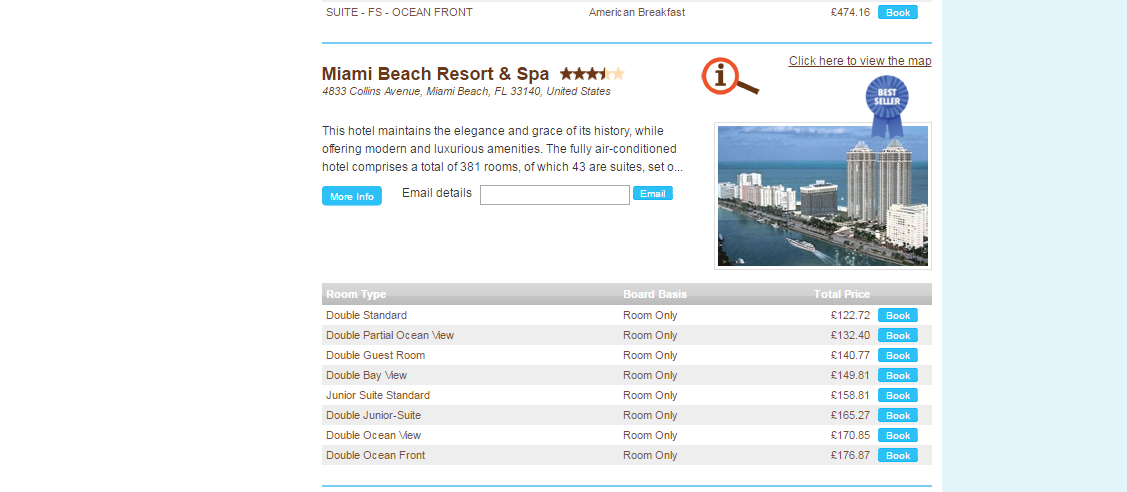Click the £149.81 price
The width and height of the screenshot is (1127, 492).
[850, 376]
